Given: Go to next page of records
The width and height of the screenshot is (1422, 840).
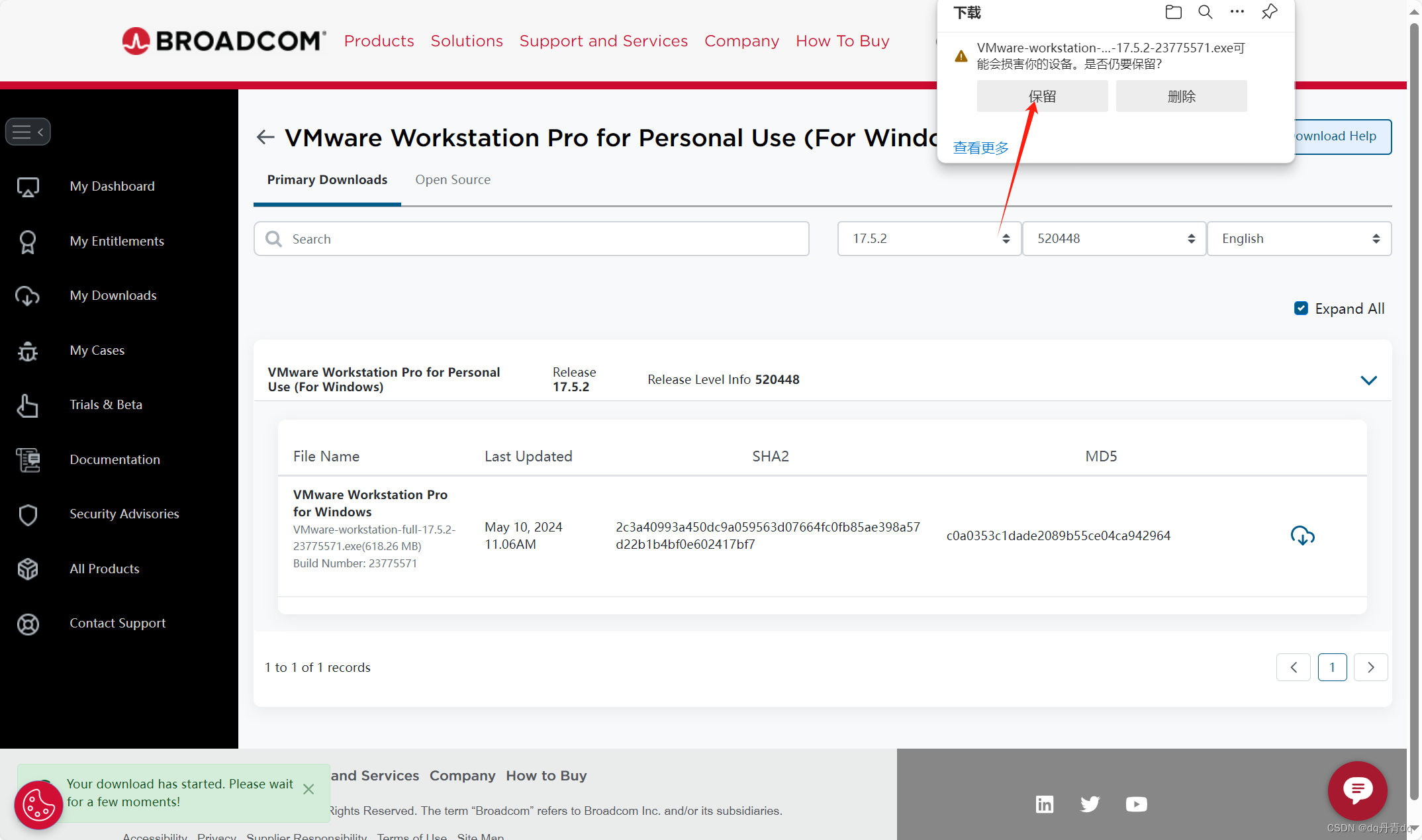Looking at the screenshot, I should [x=1370, y=667].
